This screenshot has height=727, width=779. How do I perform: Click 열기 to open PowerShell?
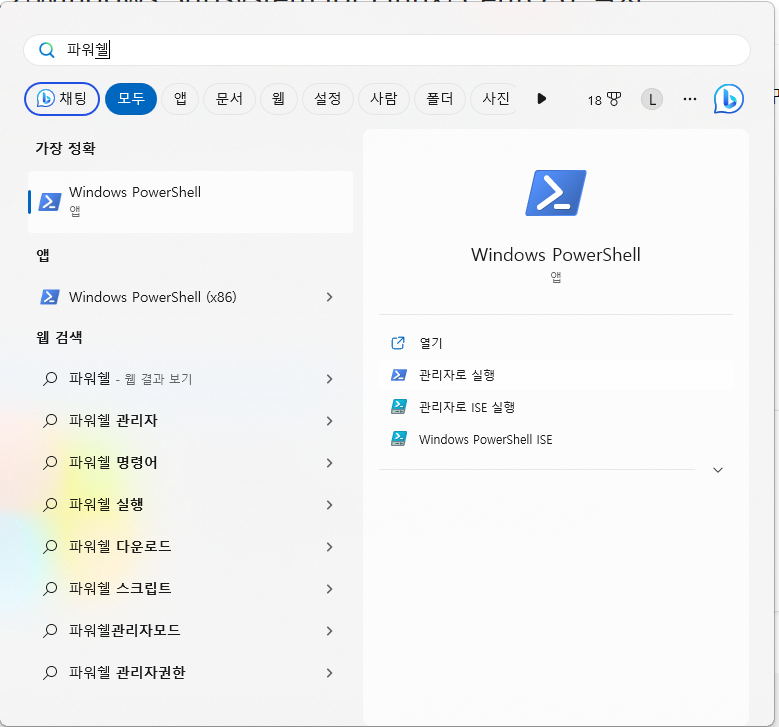point(555,343)
